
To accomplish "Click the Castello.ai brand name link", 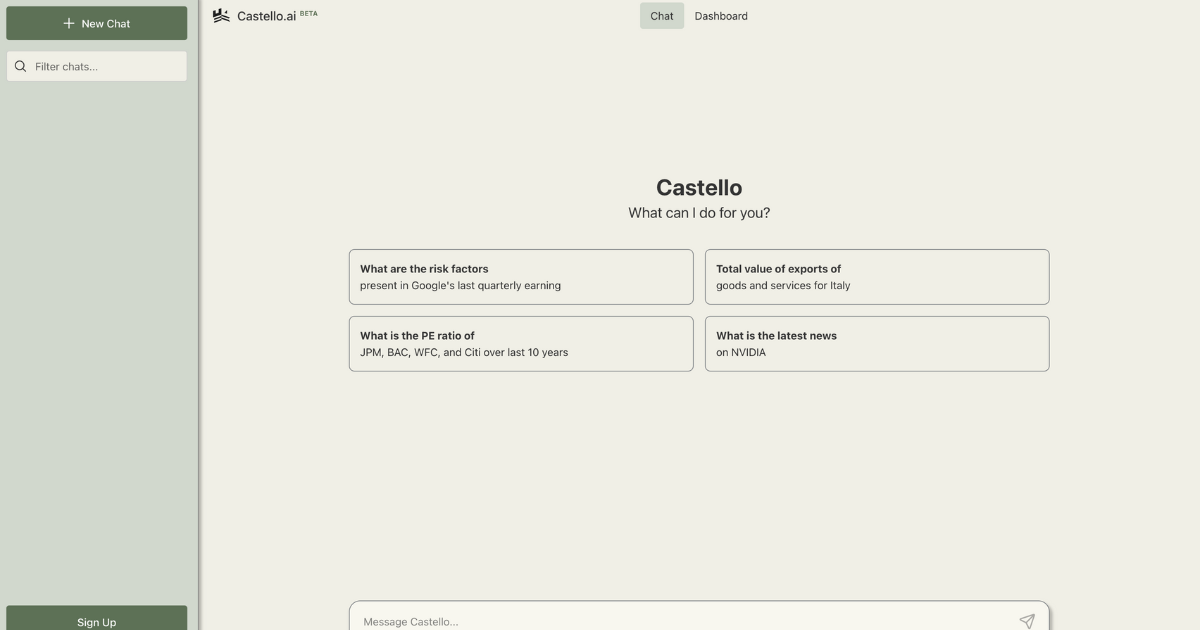I will click(266, 16).
